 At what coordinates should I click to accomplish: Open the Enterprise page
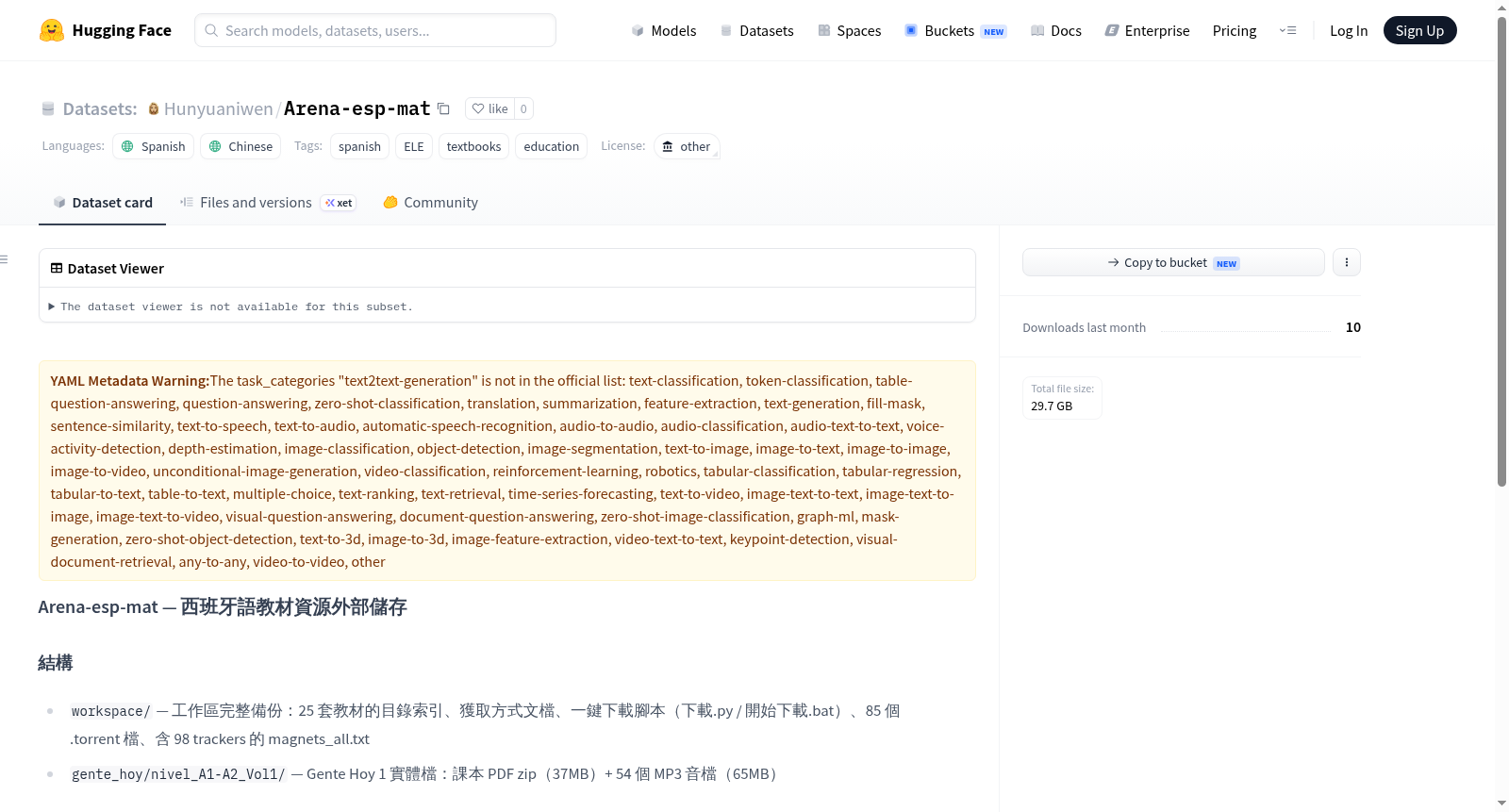pyautogui.click(x=1147, y=30)
